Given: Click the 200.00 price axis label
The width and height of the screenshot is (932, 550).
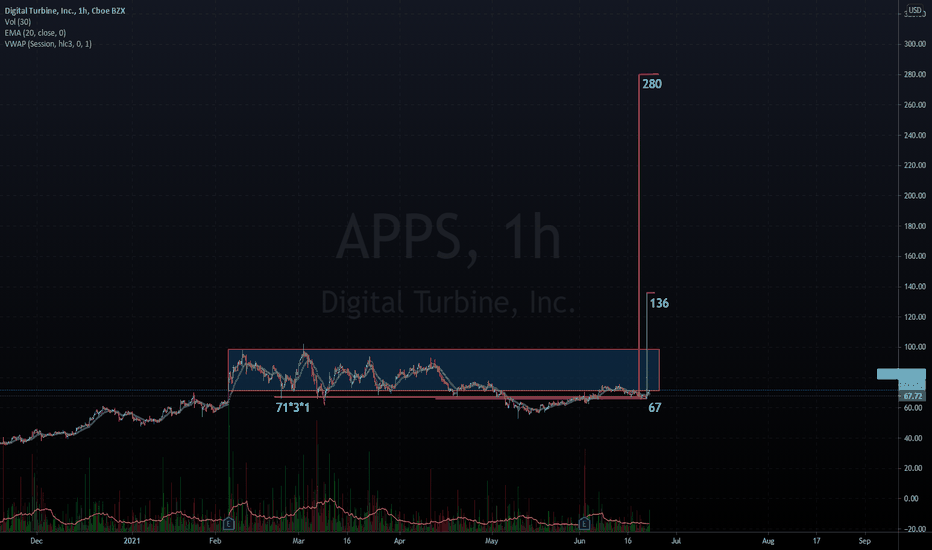Looking at the screenshot, I should coord(915,196).
